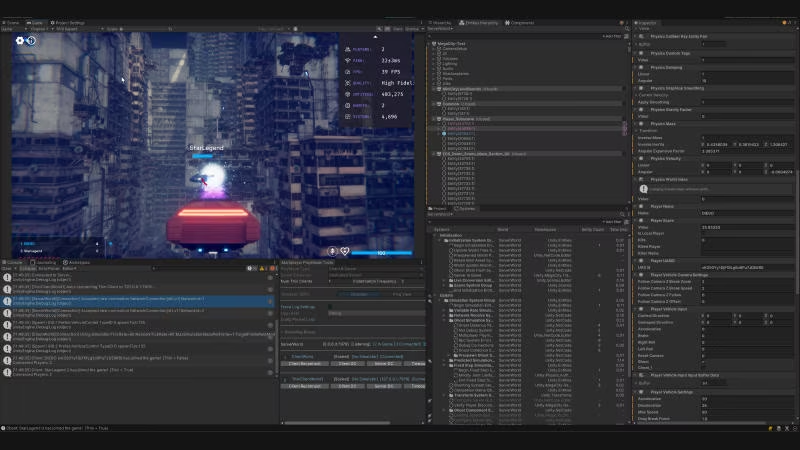The image size is (800, 450).
Task: Click the heart icon in game HUD
Action: (x=345, y=252)
